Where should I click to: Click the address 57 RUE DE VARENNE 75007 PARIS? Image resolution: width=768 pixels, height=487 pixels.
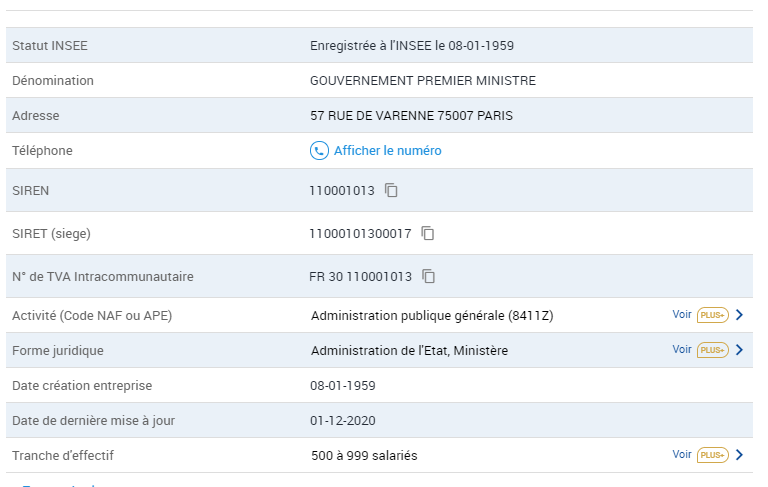(411, 116)
